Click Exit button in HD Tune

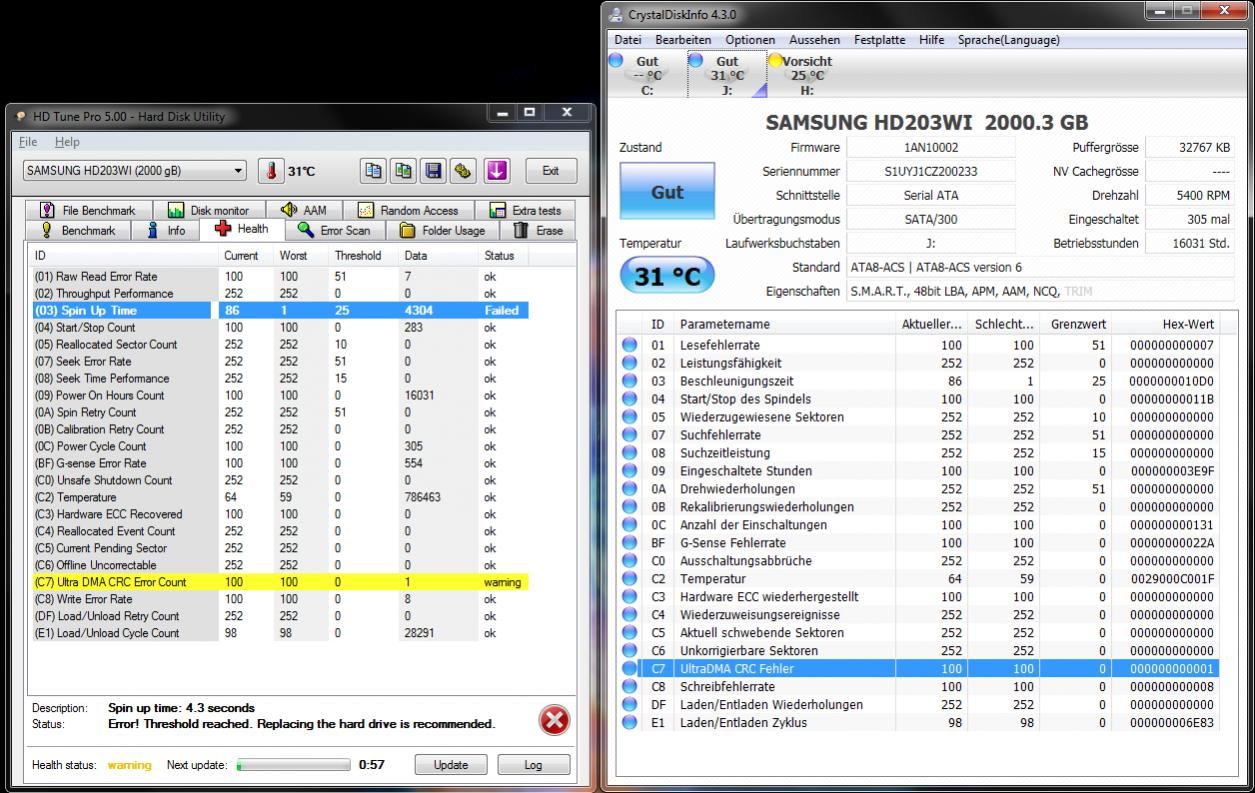(551, 171)
